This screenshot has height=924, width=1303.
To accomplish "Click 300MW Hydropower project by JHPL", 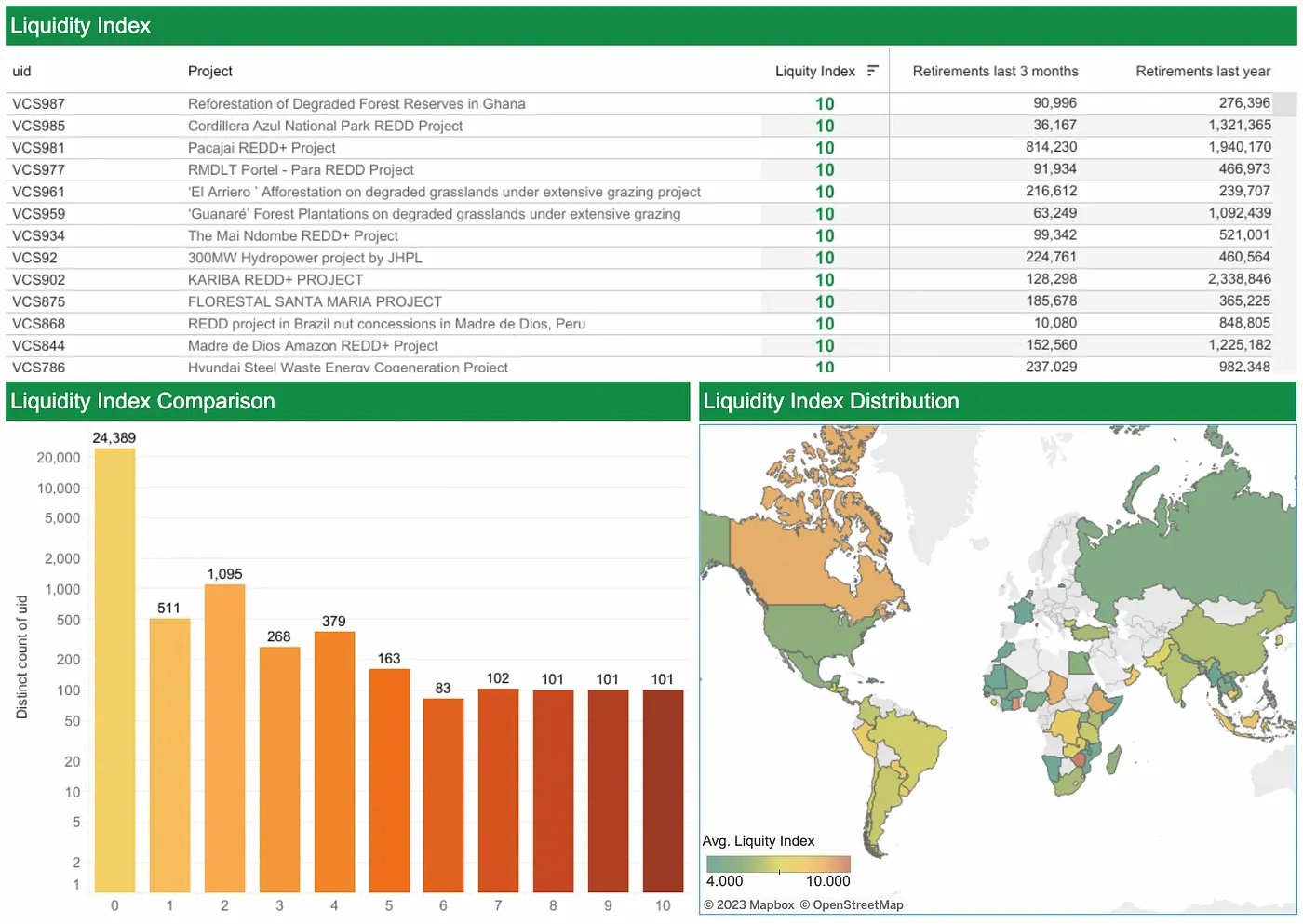I will 304,258.
